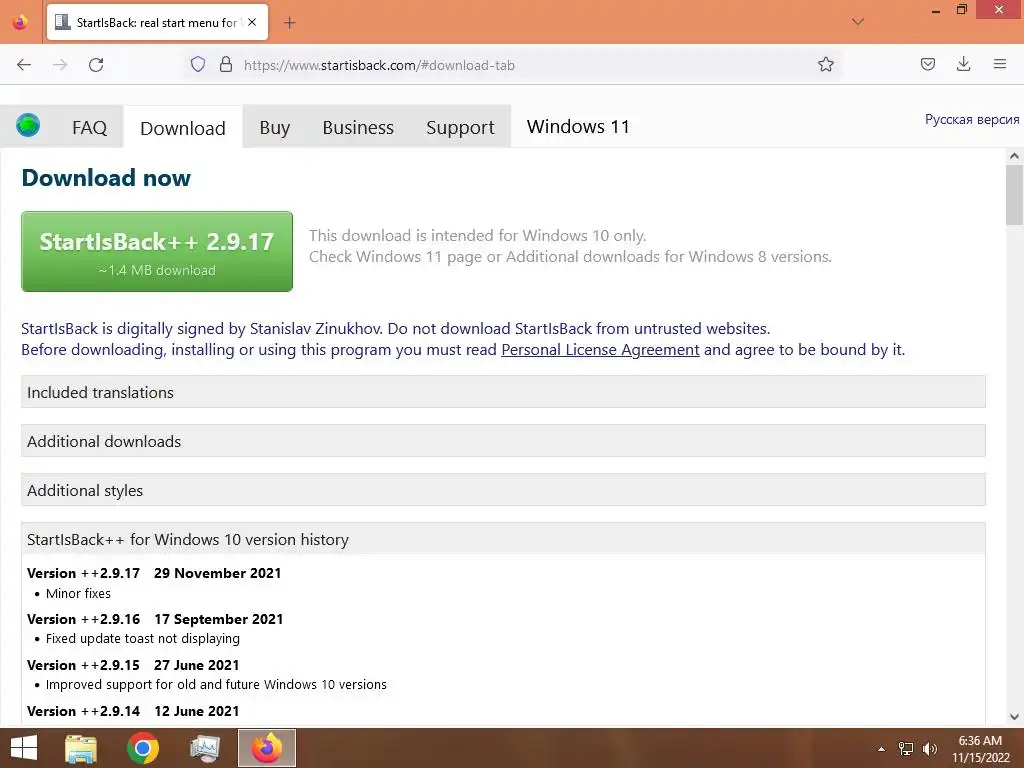Close the StartIsBack tab
This screenshot has height=768, width=1024.
coord(252,22)
